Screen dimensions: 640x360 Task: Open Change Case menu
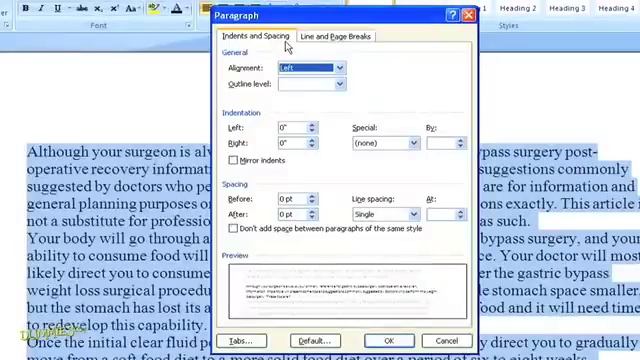tap(132, 8)
